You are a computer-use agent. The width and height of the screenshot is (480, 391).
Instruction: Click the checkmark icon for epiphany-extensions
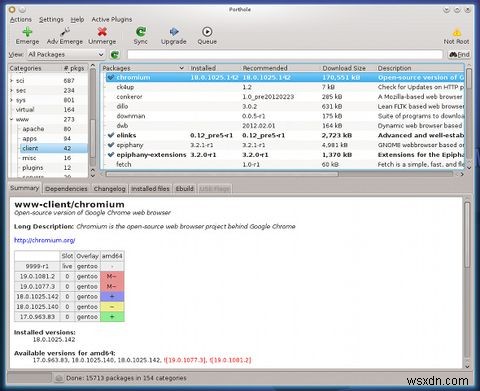(111, 155)
